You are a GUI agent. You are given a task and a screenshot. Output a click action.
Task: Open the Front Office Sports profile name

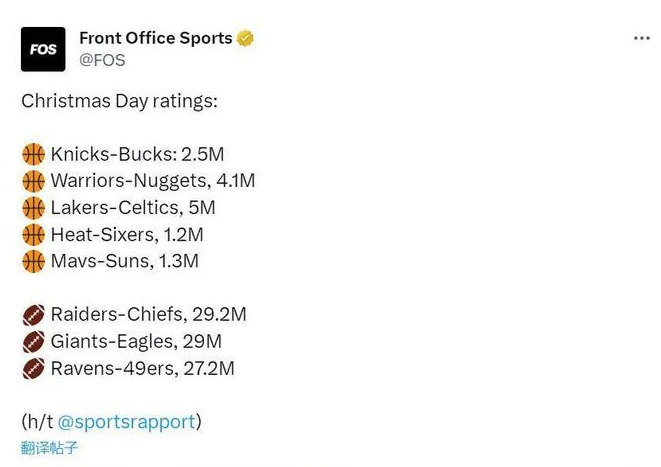(x=155, y=38)
